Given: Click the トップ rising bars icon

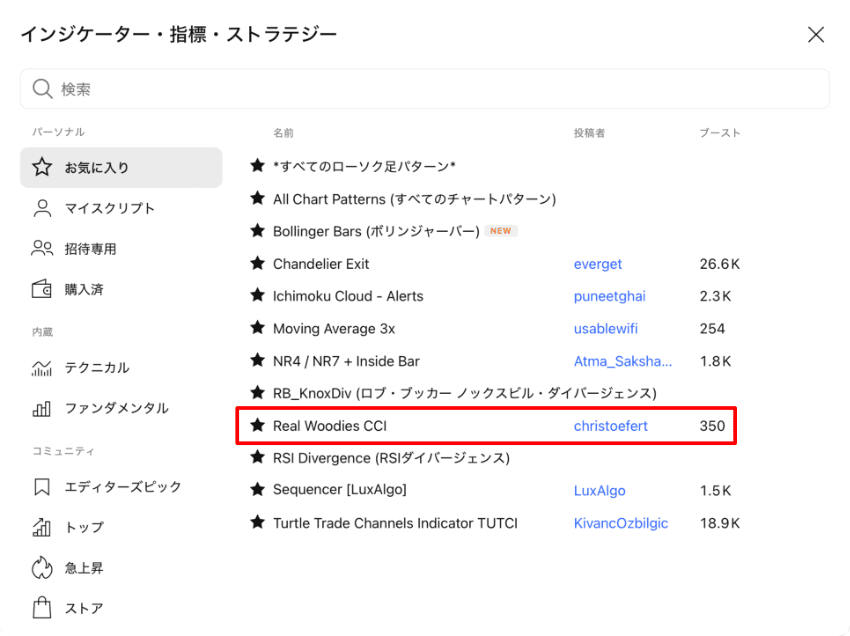Looking at the screenshot, I should pyautogui.click(x=42, y=527).
